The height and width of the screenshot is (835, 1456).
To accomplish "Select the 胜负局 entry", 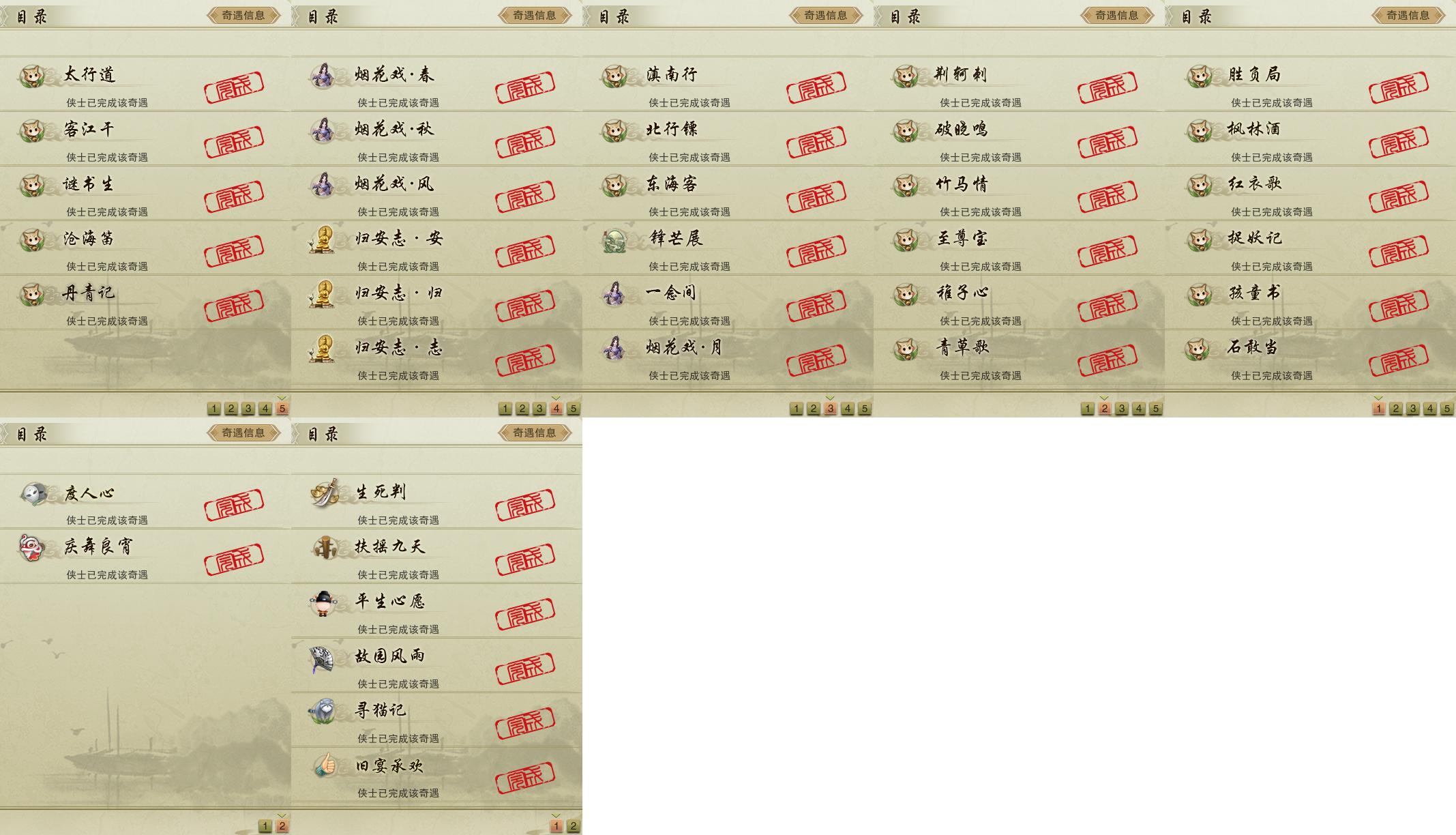I will [1310, 84].
